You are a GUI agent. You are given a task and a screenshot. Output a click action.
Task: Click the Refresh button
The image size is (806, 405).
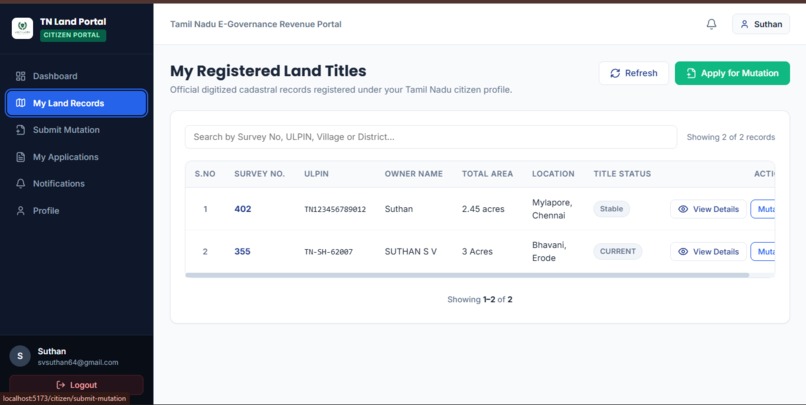point(634,73)
